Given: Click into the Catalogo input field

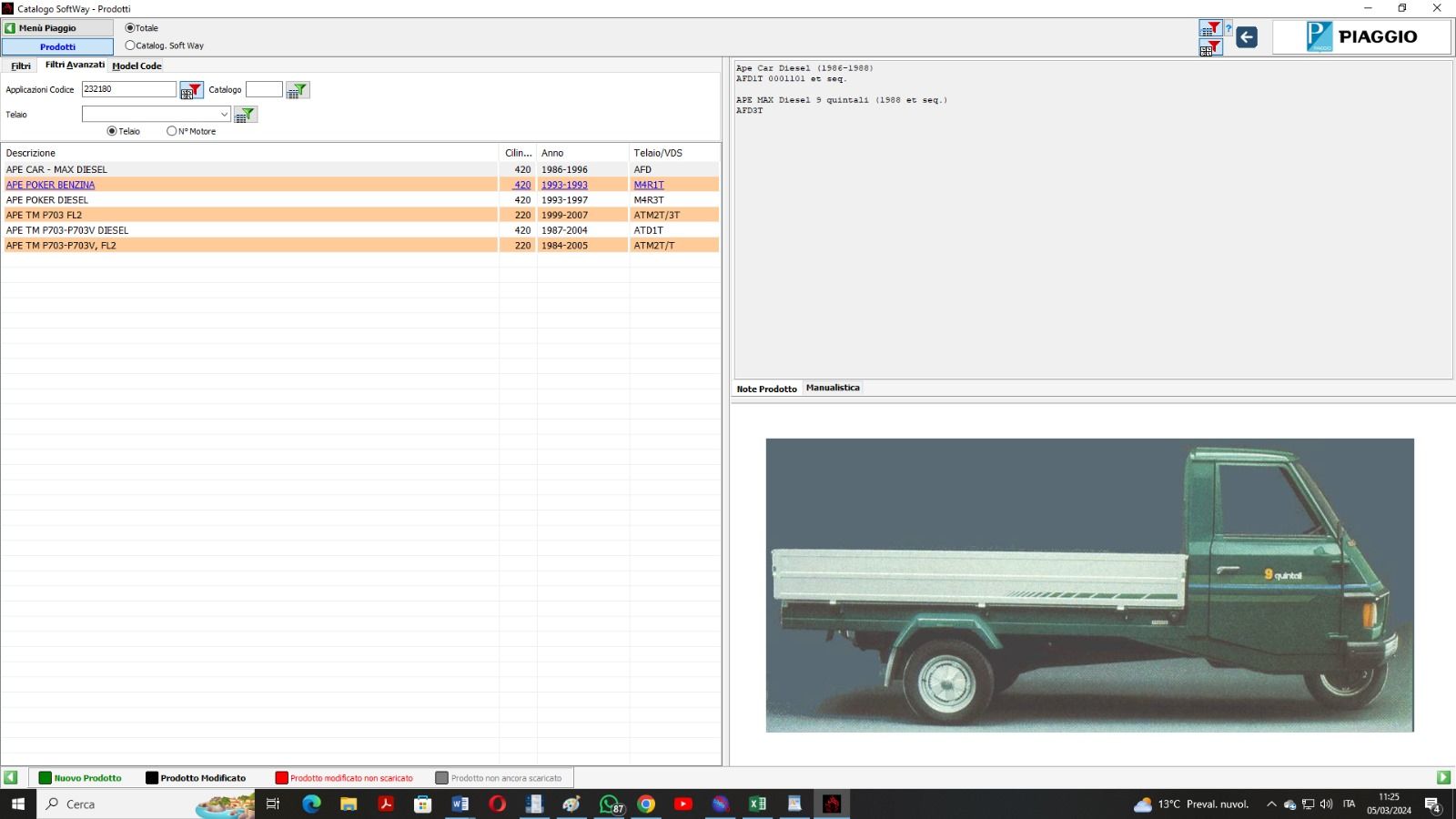Looking at the screenshot, I should coord(264,89).
